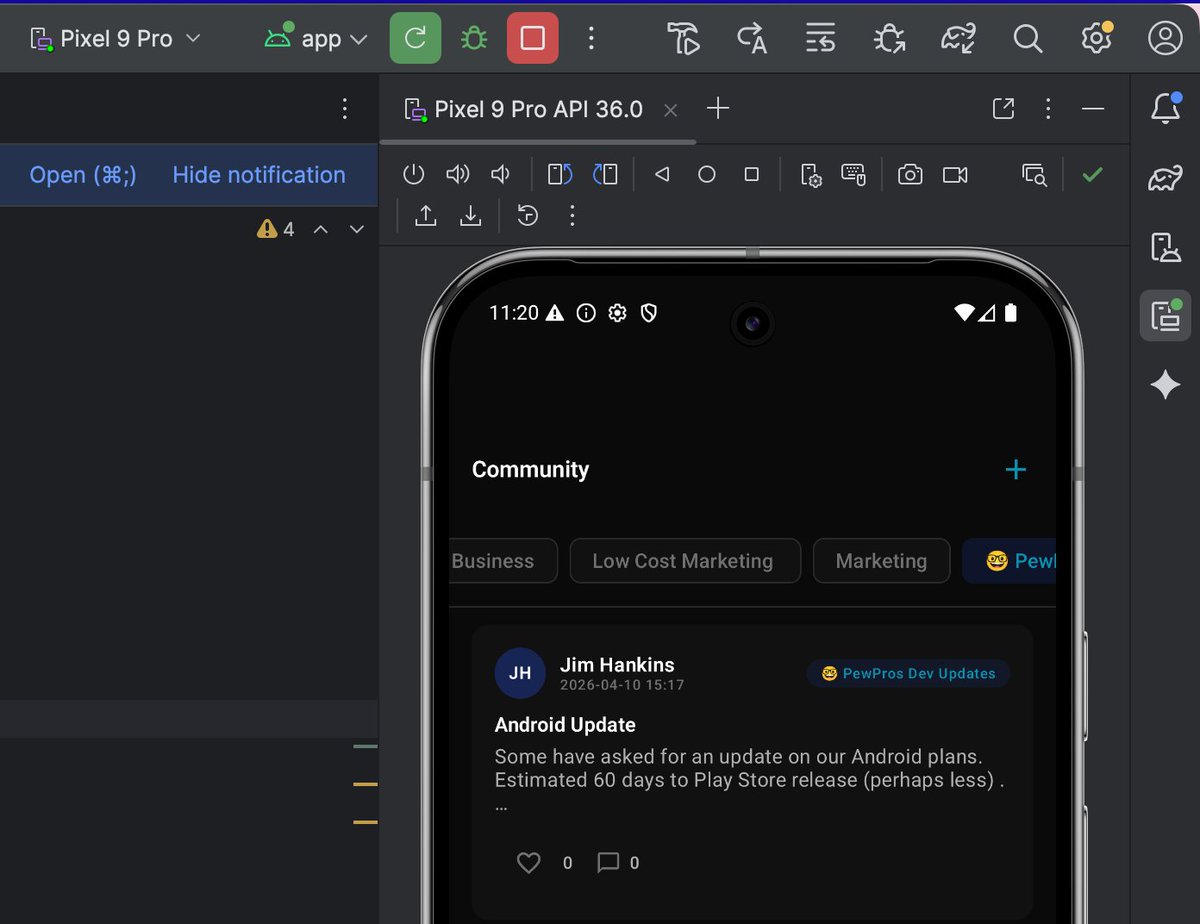Like the Android Update post
1200x924 pixels.
[x=528, y=862]
